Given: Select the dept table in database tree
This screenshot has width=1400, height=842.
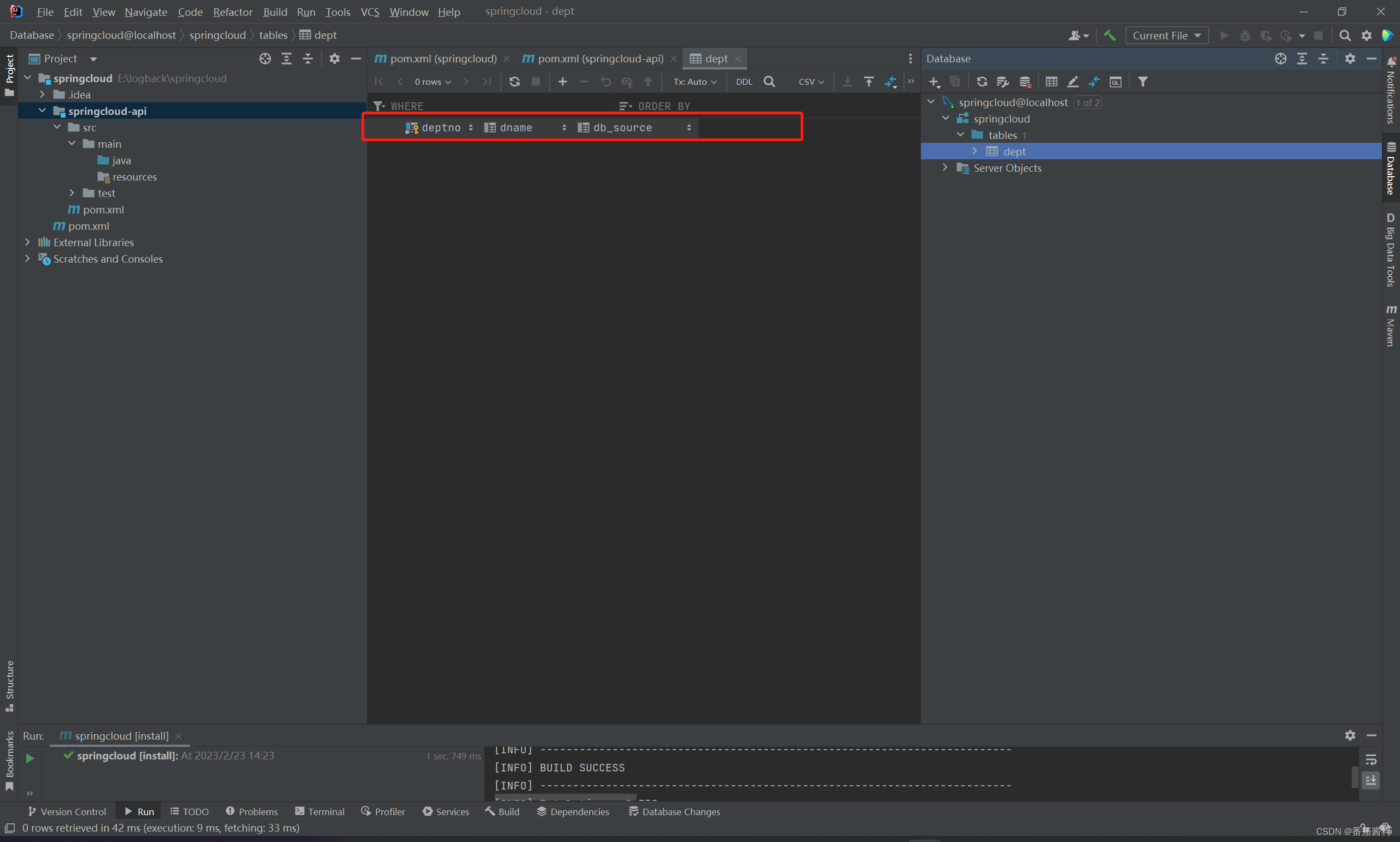Looking at the screenshot, I should (x=1014, y=151).
